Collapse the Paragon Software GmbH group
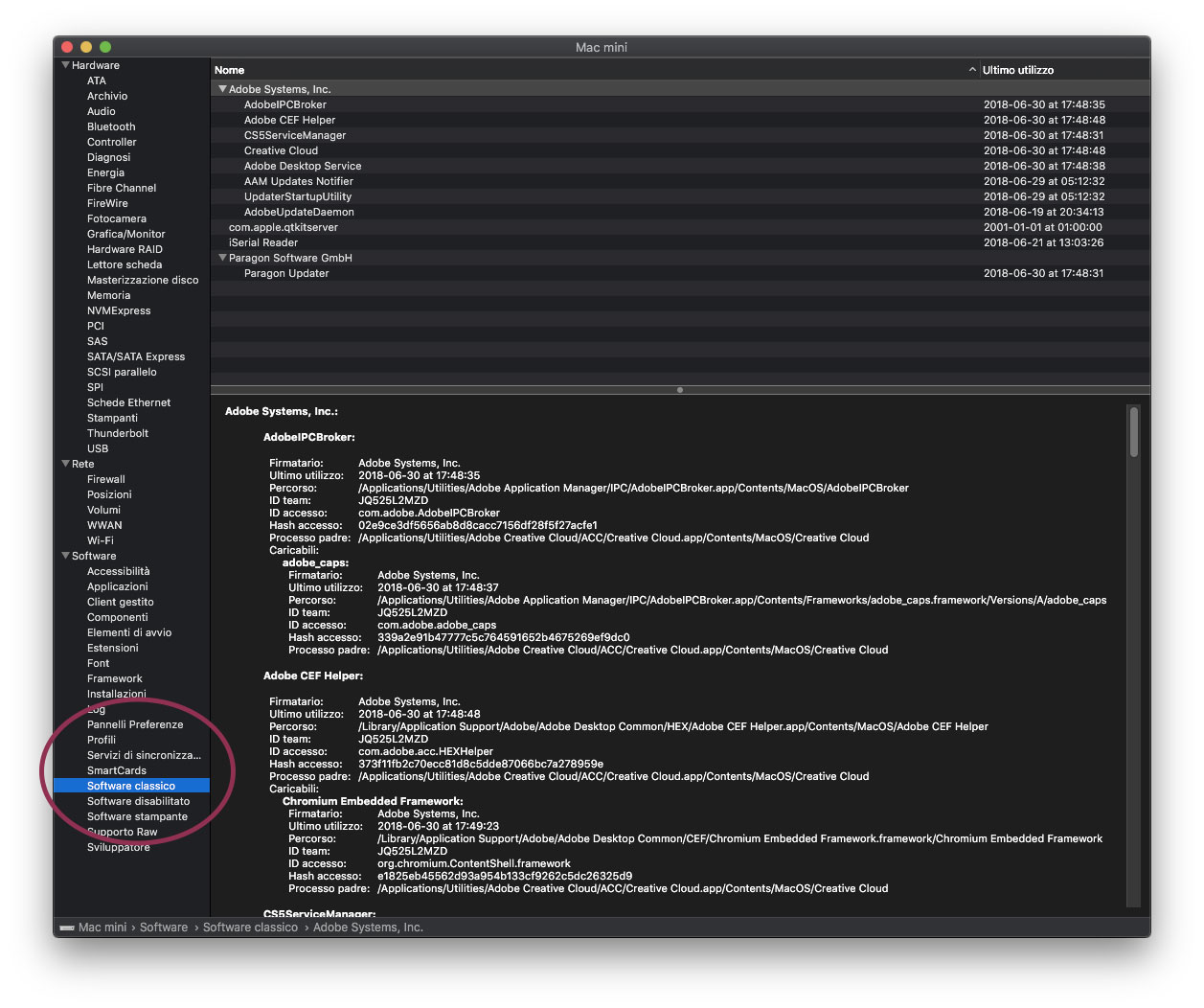 tap(222, 258)
